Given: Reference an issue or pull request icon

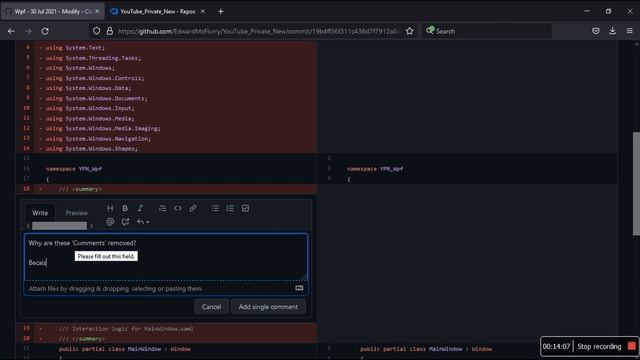Looking at the screenshot, I should pos(125,222).
